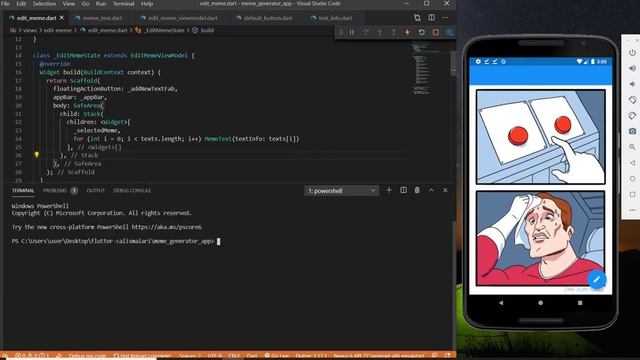
Task: Select the TERMINAL panel tab
Action: click(x=23, y=191)
